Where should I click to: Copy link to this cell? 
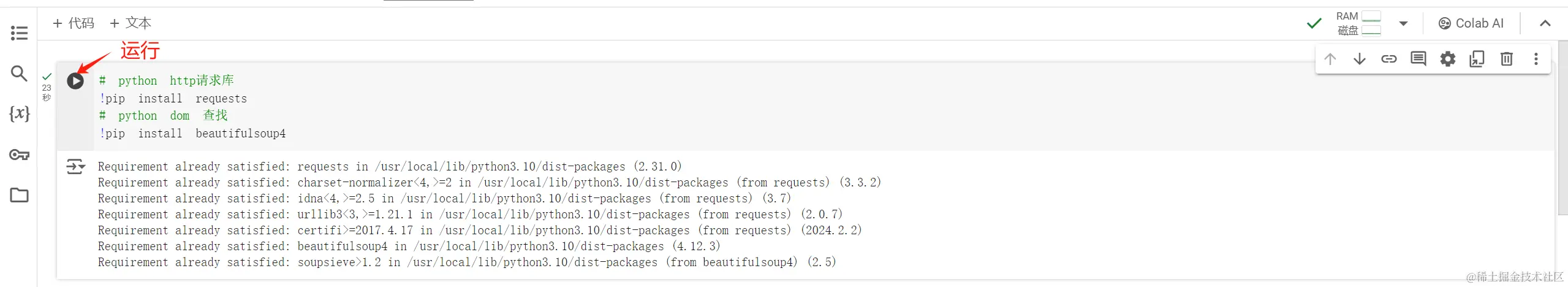(1388, 59)
